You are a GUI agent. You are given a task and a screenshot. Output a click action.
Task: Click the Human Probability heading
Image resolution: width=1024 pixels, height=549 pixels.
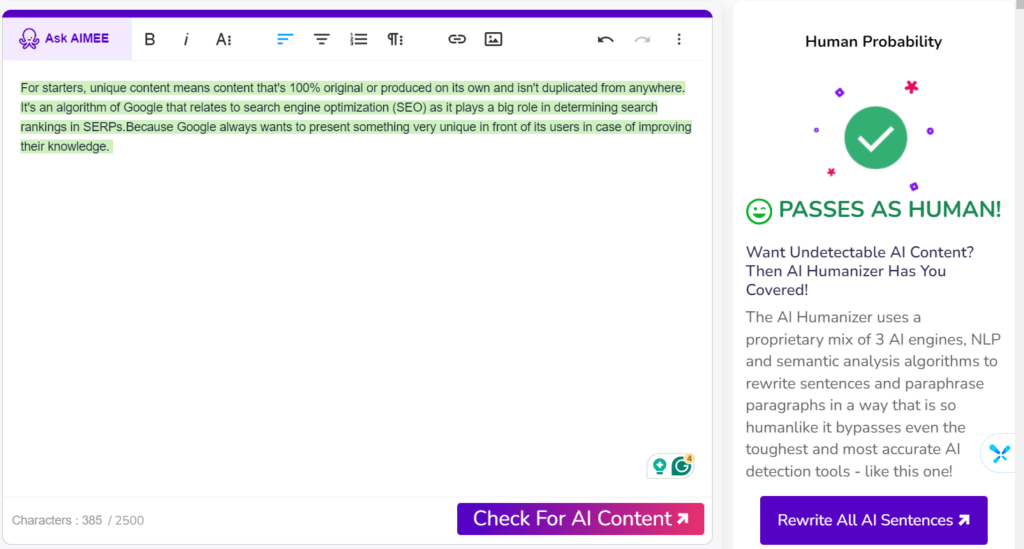click(873, 42)
